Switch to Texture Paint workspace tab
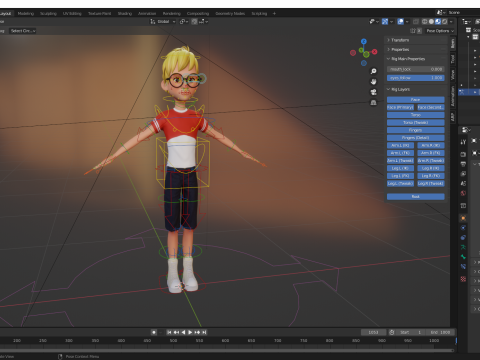Viewport: 480px width, 360px height. [100, 13]
